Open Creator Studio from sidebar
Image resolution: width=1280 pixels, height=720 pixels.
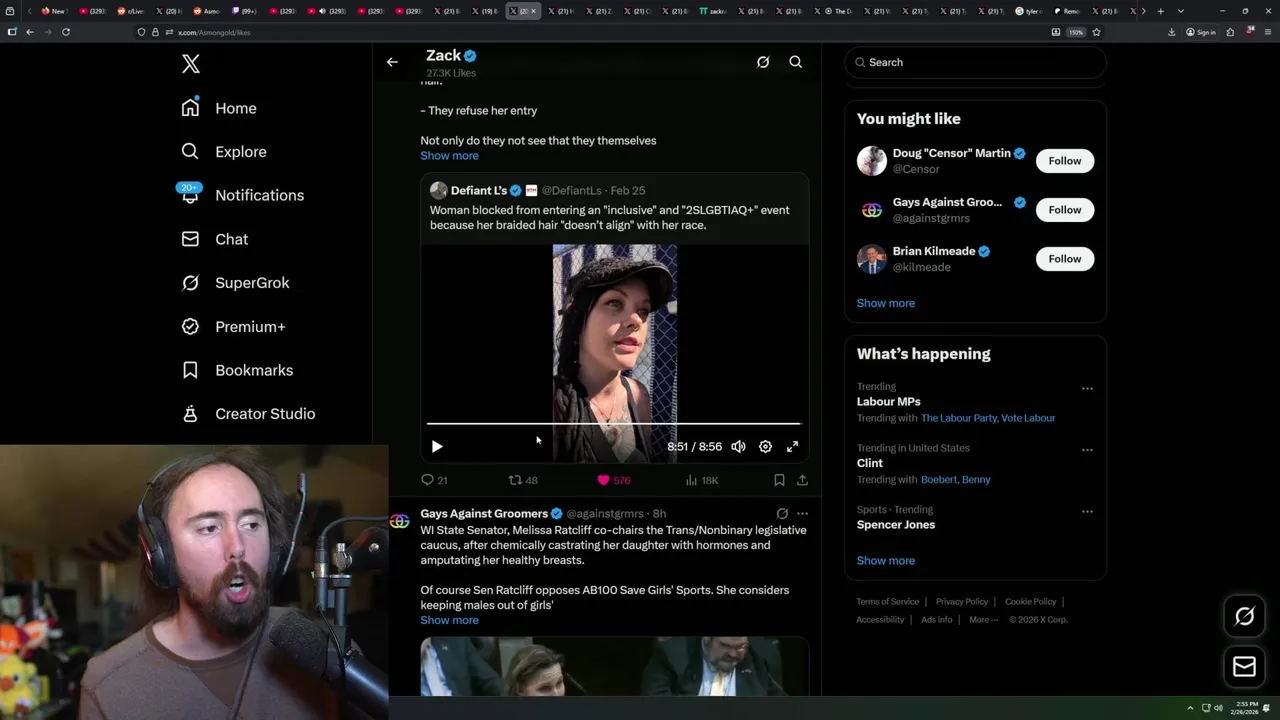[x=248, y=414]
